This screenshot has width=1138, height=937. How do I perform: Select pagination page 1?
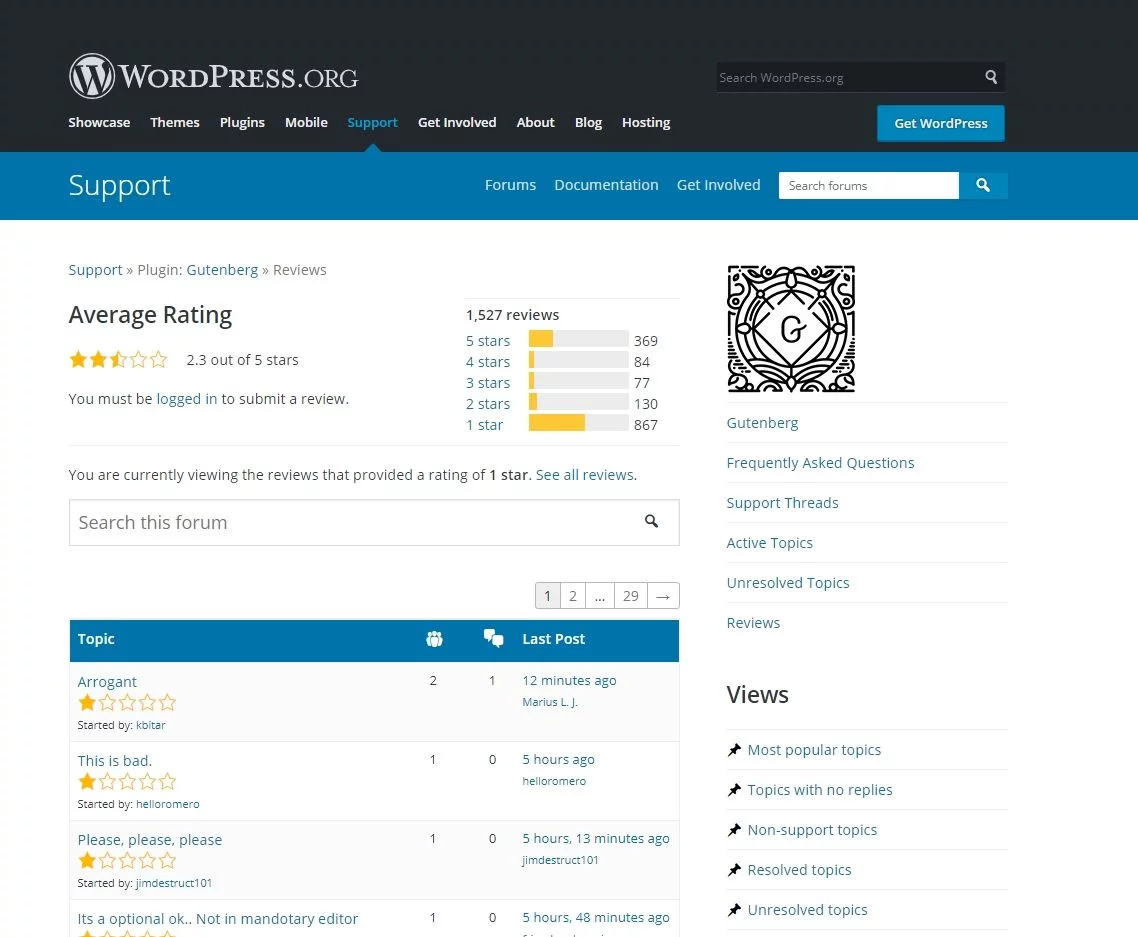click(547, 596)
